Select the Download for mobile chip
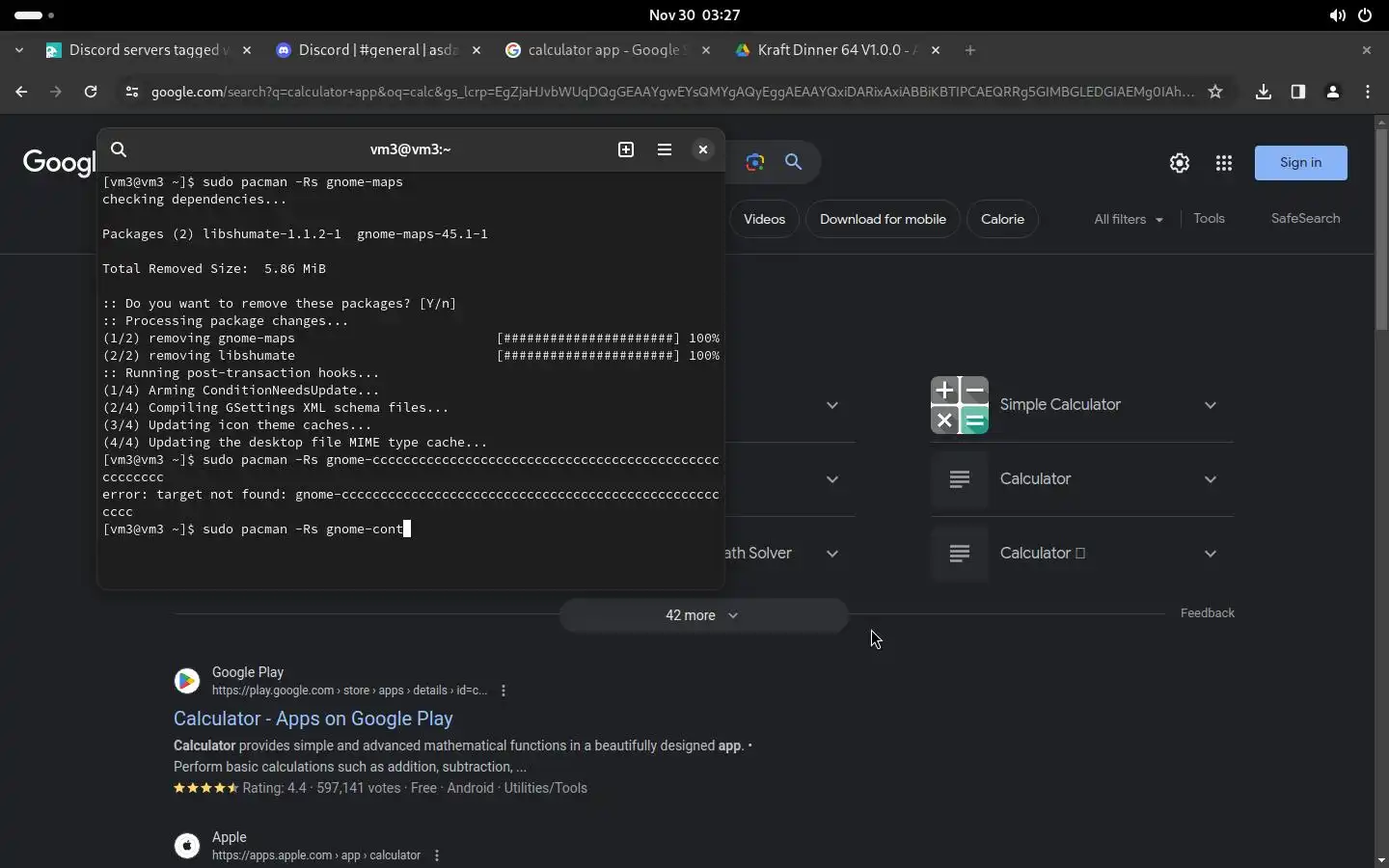Viewport: 1389px width, 868px height. (x=883, y=219)
